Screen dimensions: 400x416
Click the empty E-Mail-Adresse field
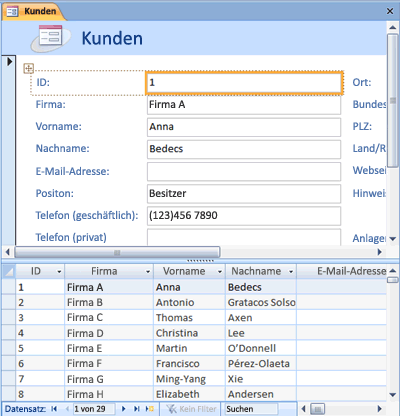[244, 171]
